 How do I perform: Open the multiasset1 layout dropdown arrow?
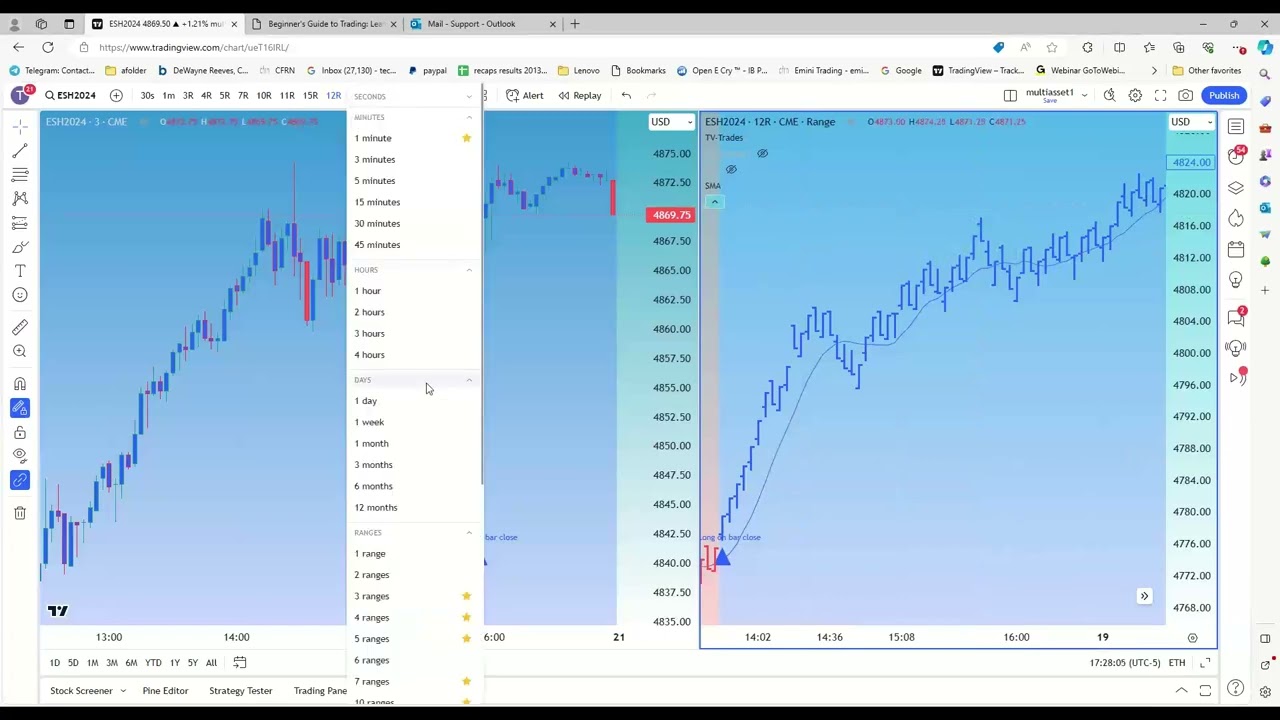point(1084,95)
